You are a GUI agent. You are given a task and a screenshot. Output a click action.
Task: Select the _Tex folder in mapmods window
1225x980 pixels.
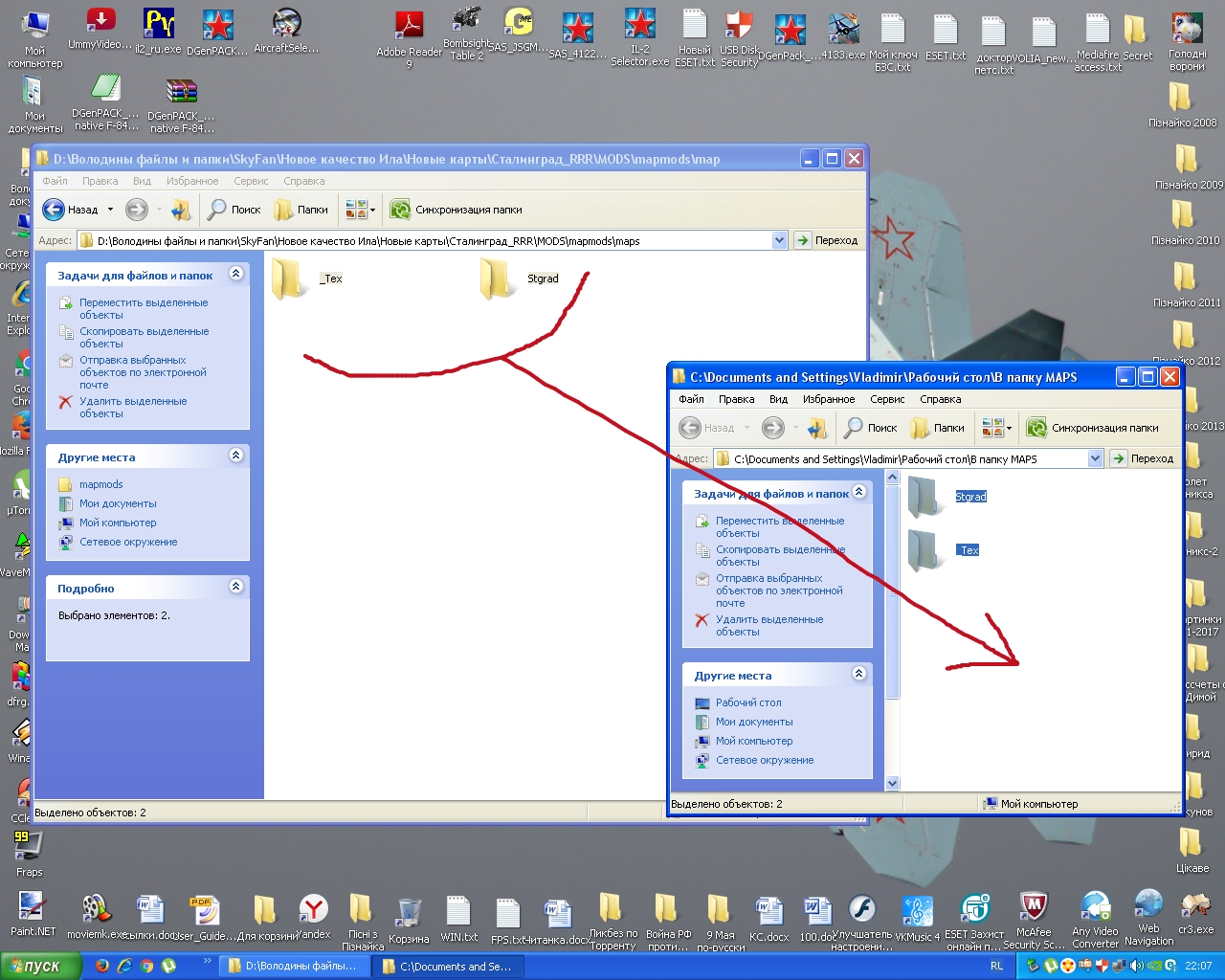coord(306,278)
